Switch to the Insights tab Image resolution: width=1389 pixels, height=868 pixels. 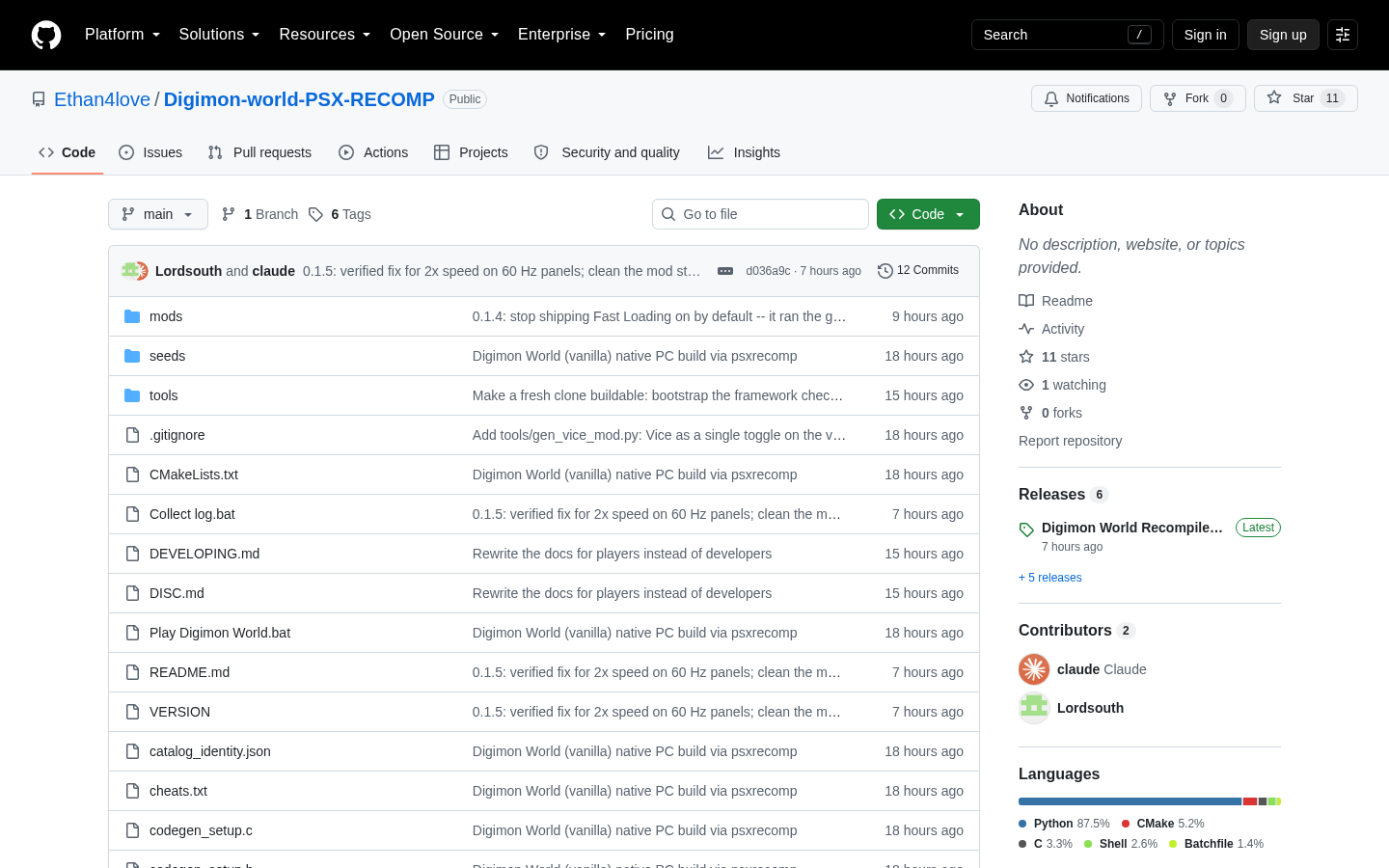[744, 152]
